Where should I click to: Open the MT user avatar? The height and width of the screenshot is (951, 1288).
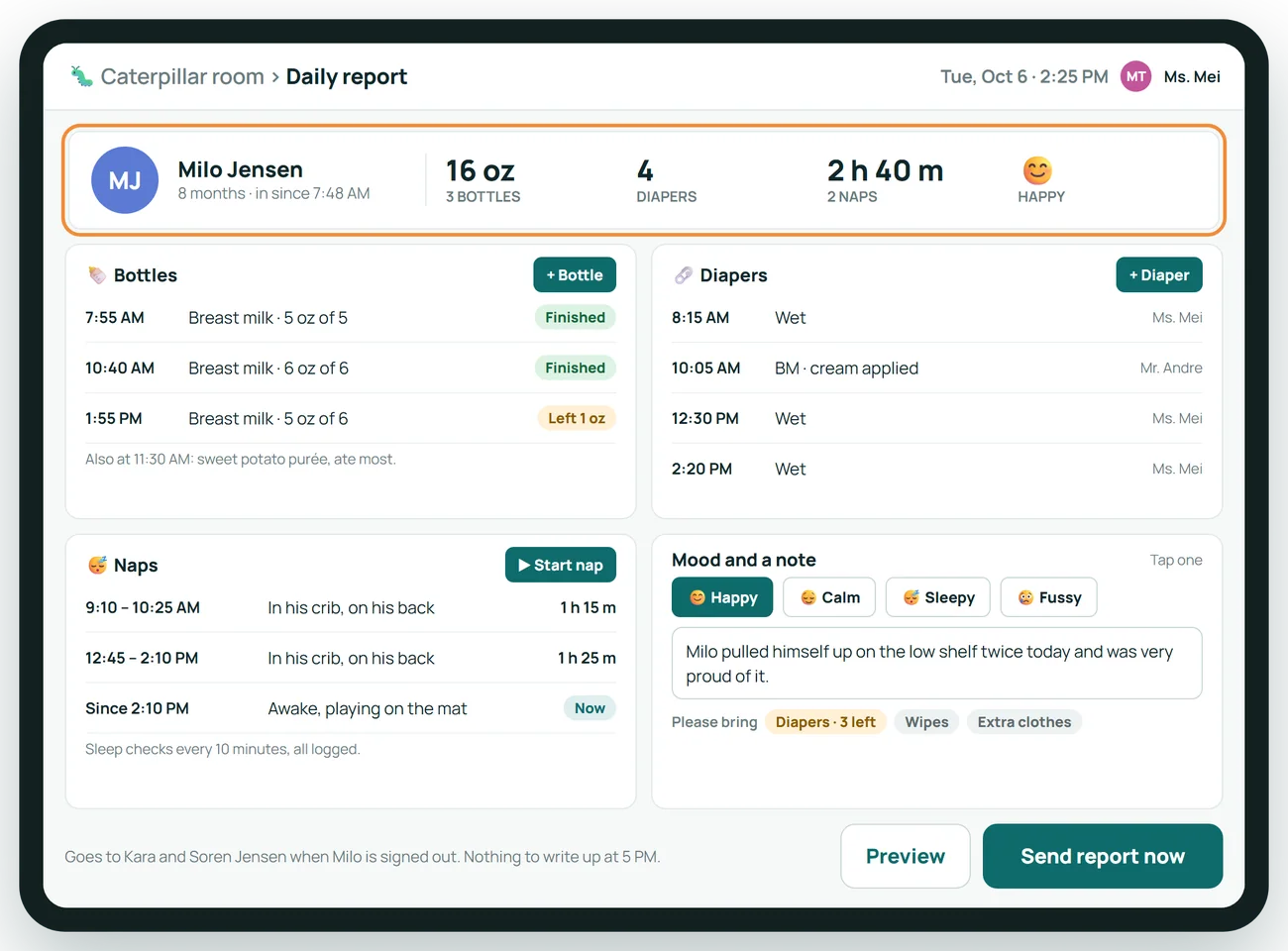click(x=1135, y=76)
